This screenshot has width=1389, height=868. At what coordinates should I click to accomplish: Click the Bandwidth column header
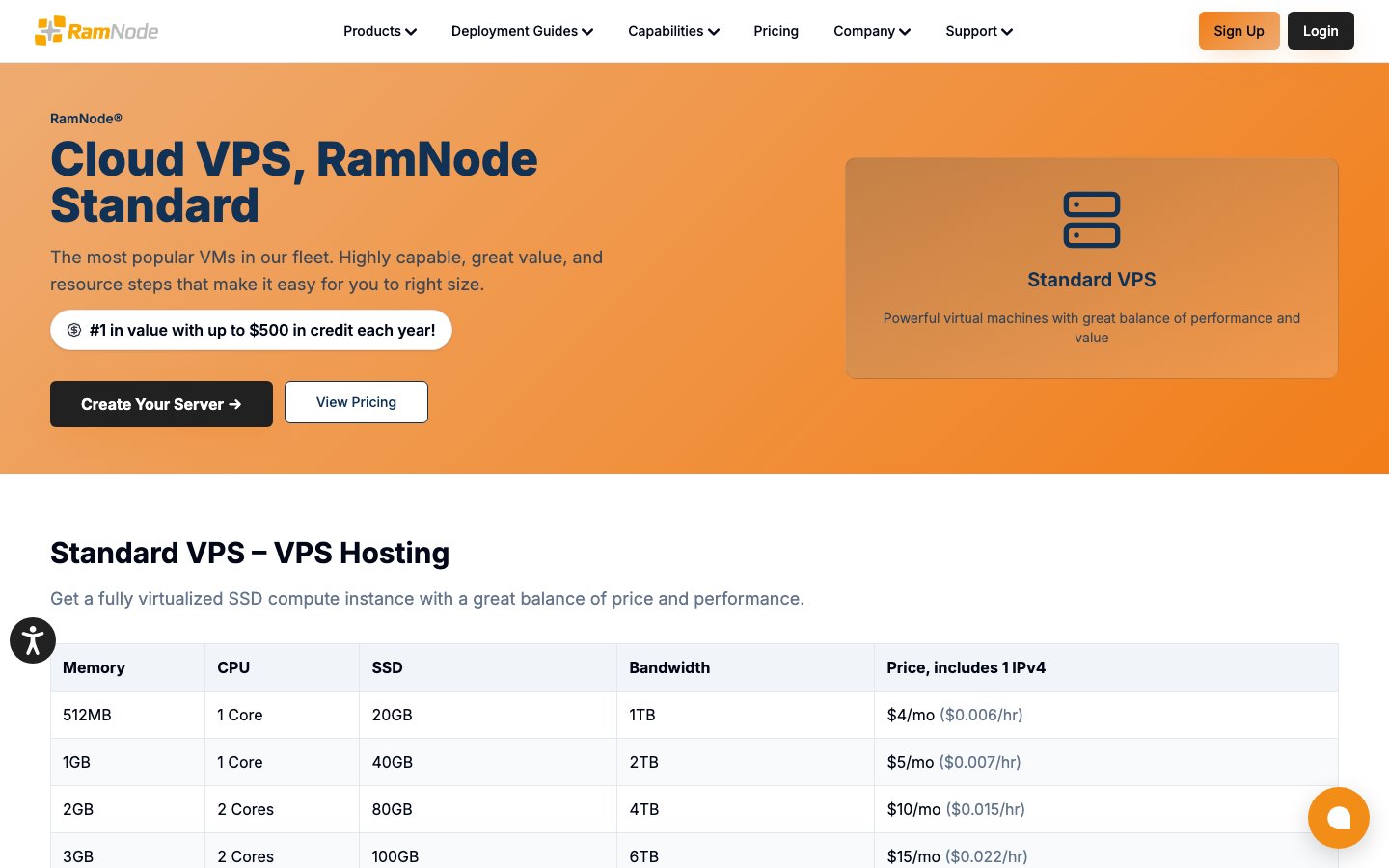[x=746, y=667]
